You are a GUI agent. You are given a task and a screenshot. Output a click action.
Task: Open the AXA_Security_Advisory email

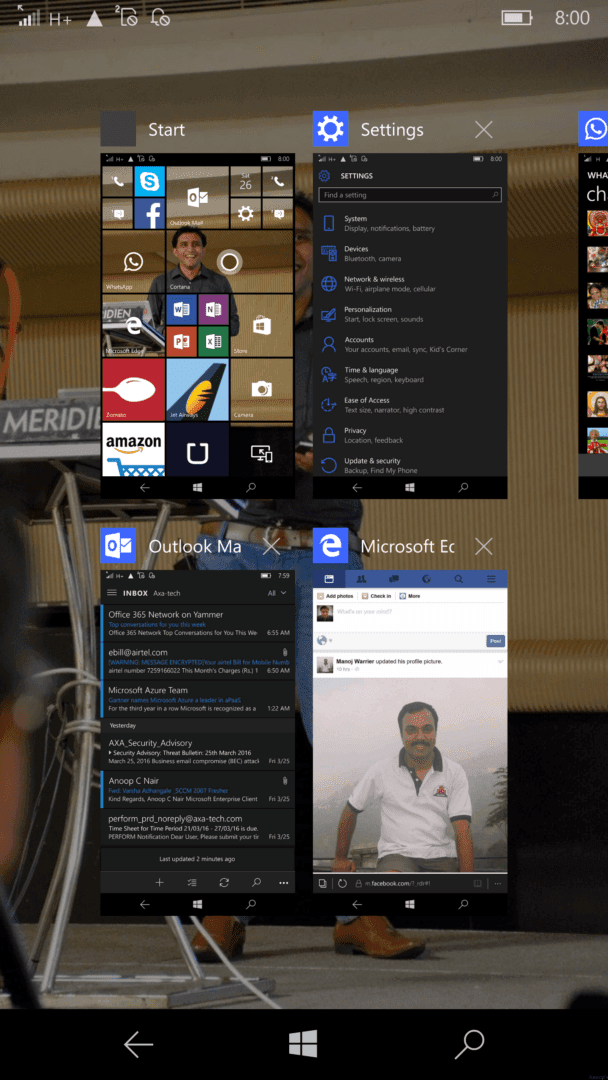coord(198,751)
